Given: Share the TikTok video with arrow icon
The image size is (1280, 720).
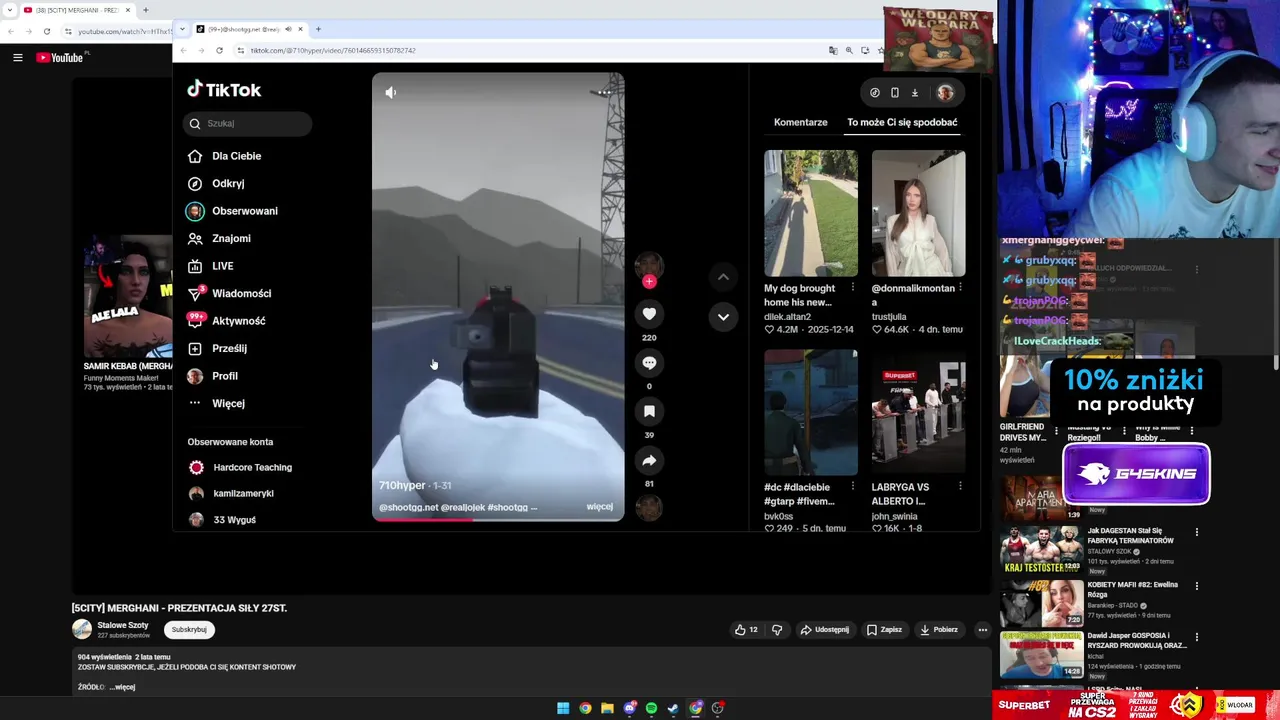Looking at the screenshot, I should click(649, 460).
